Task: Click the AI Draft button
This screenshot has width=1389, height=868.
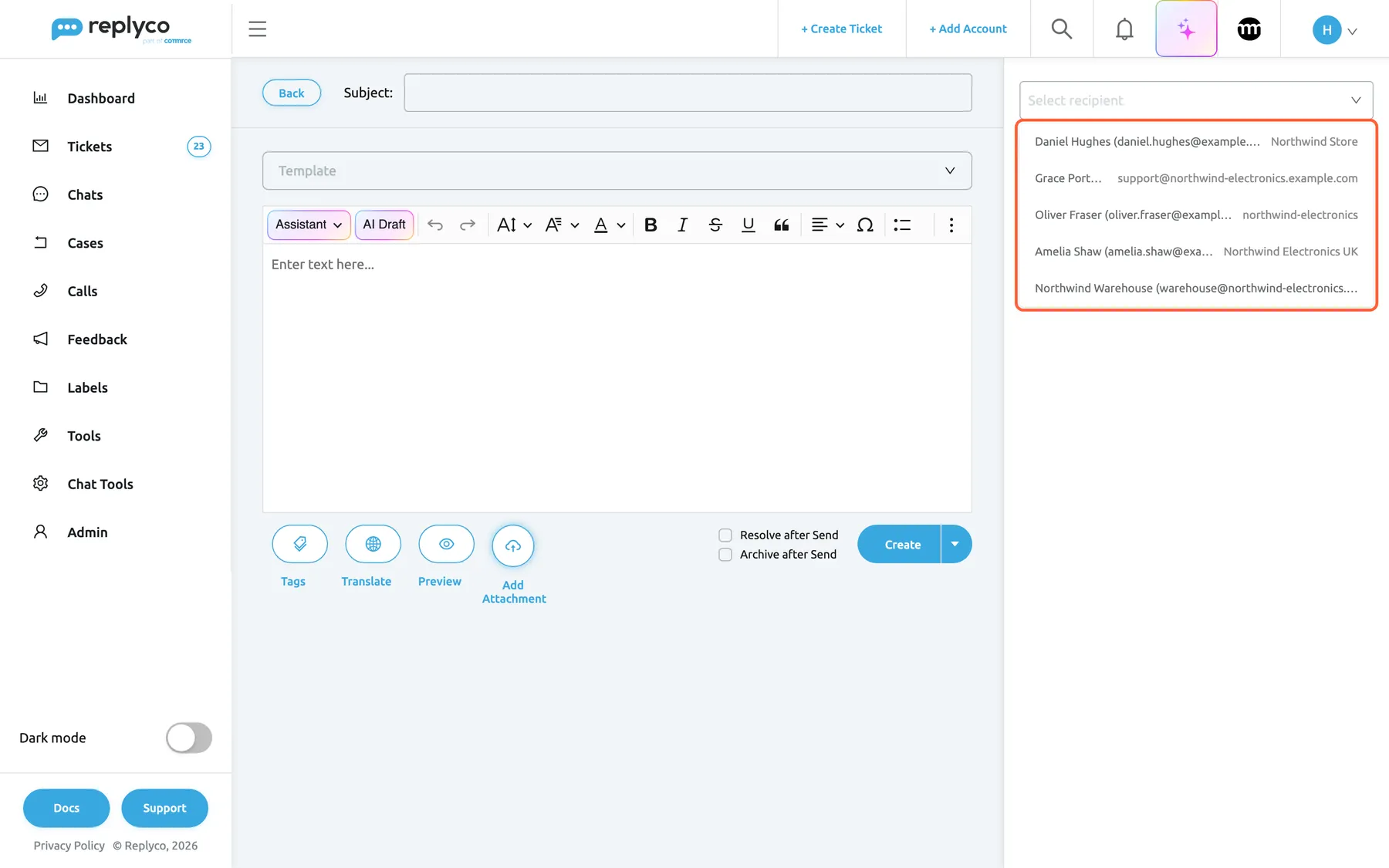Action: tap(384, 225)
